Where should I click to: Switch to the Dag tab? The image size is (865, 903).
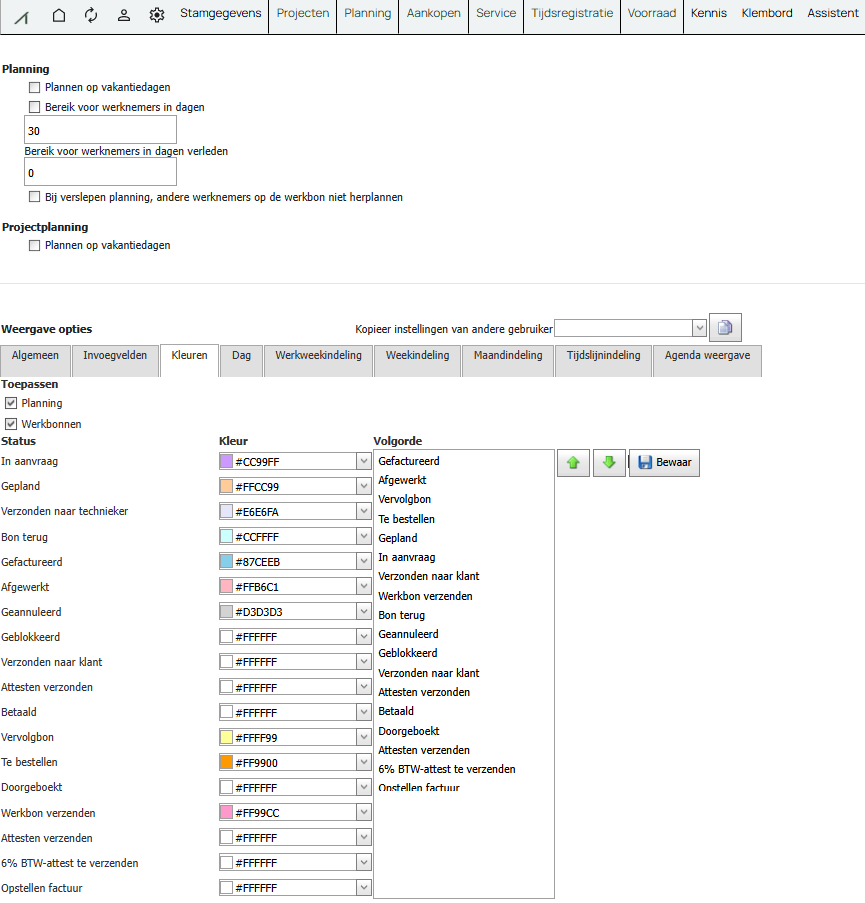pyautogui.click(x=241, y=361)
